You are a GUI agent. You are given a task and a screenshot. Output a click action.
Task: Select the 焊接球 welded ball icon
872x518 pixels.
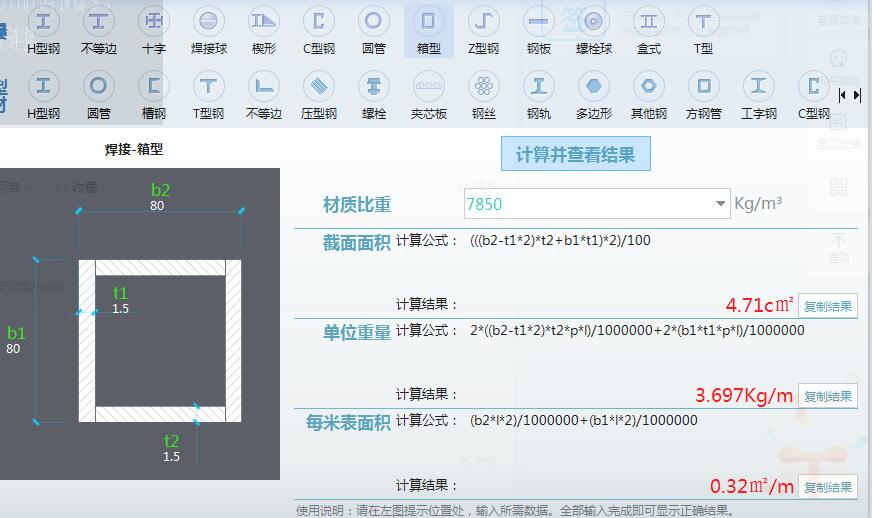pyautogui.click(x=209, y=32)
